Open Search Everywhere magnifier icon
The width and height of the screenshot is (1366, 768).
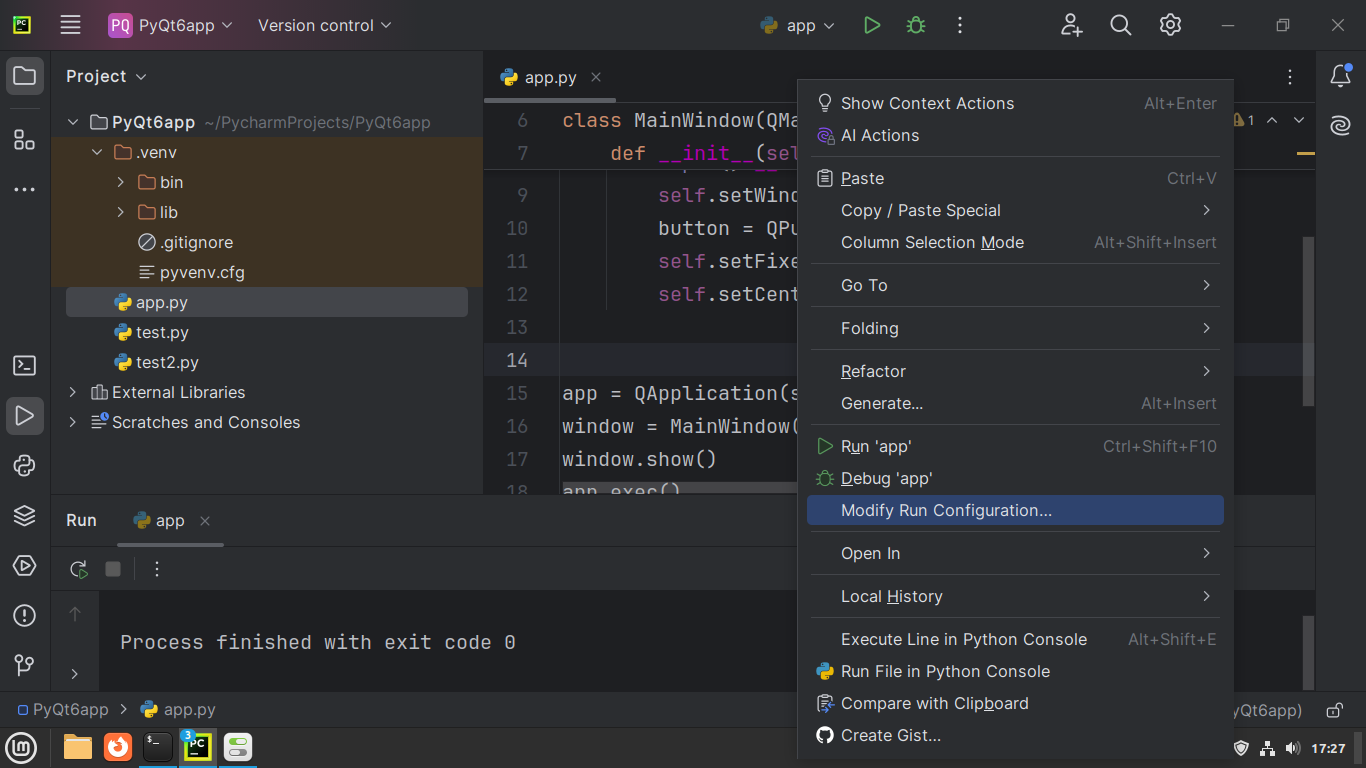(1121, 25)
